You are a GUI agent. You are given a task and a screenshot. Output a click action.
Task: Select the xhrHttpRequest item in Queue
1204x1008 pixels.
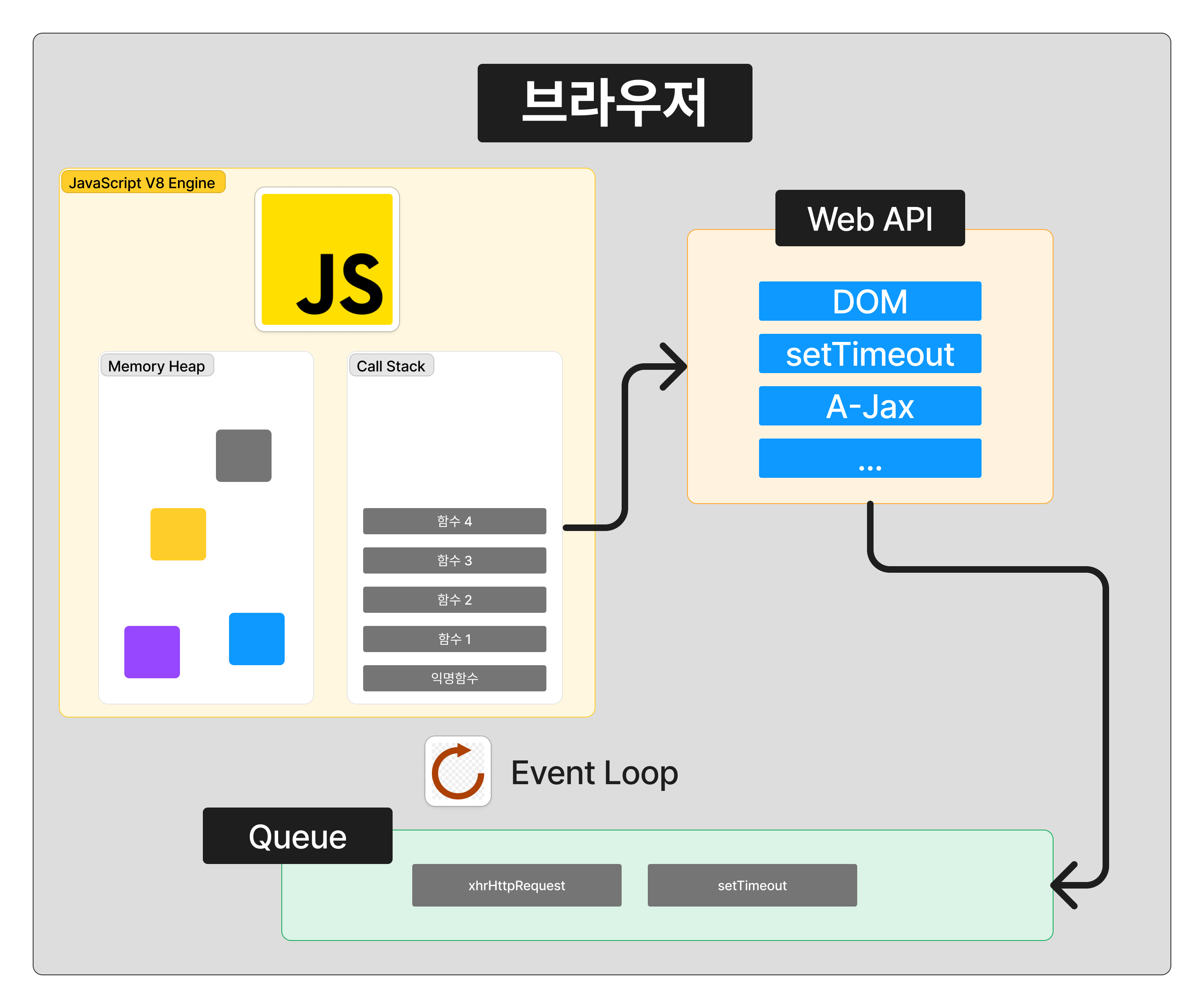pos(517,885)
